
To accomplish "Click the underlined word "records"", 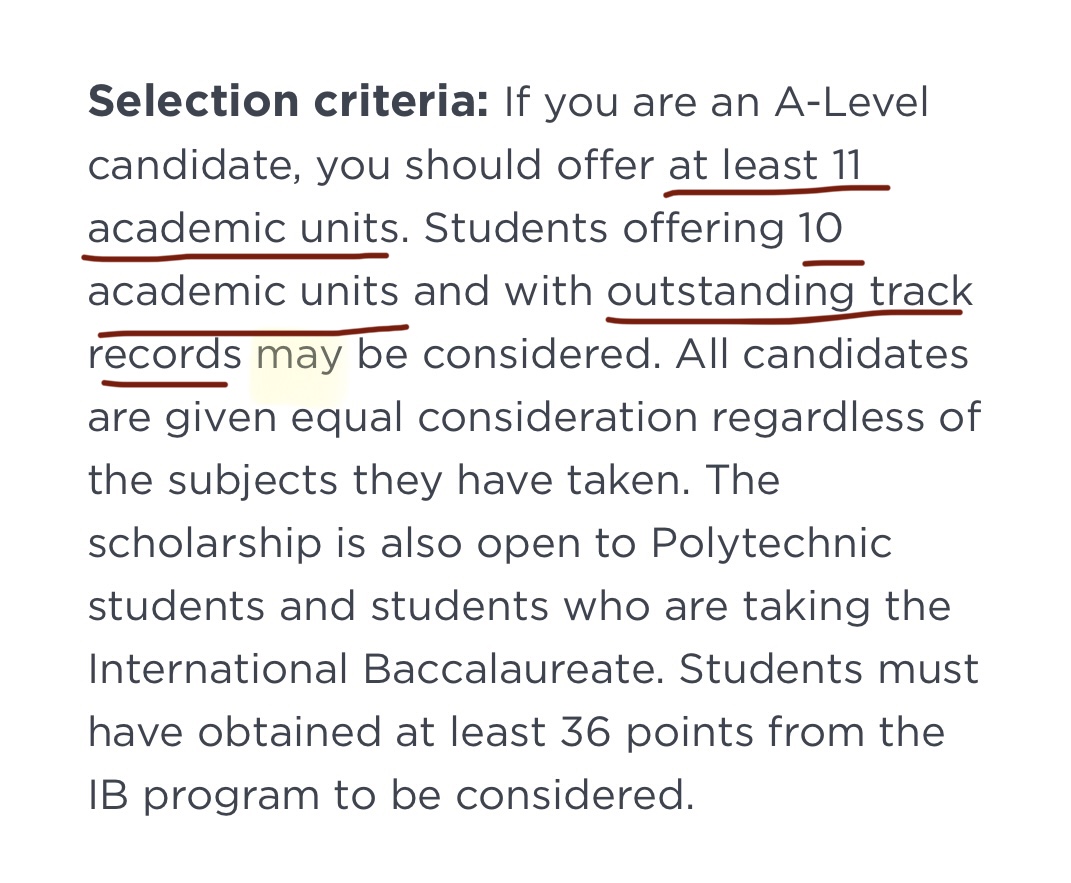I will pyautogui.click(x=165, y=355).
